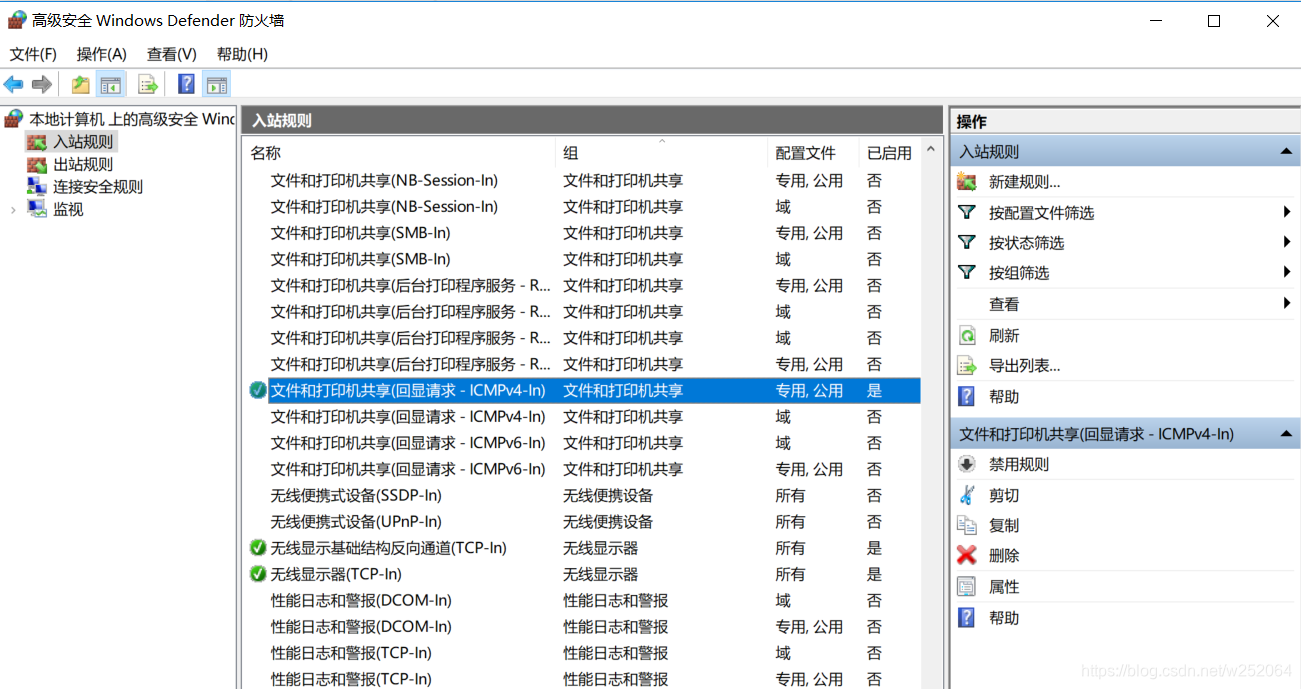Click the red X delete icon for 删除
Viewport: 1301px width, 689px height.
[x=967, y=555]
